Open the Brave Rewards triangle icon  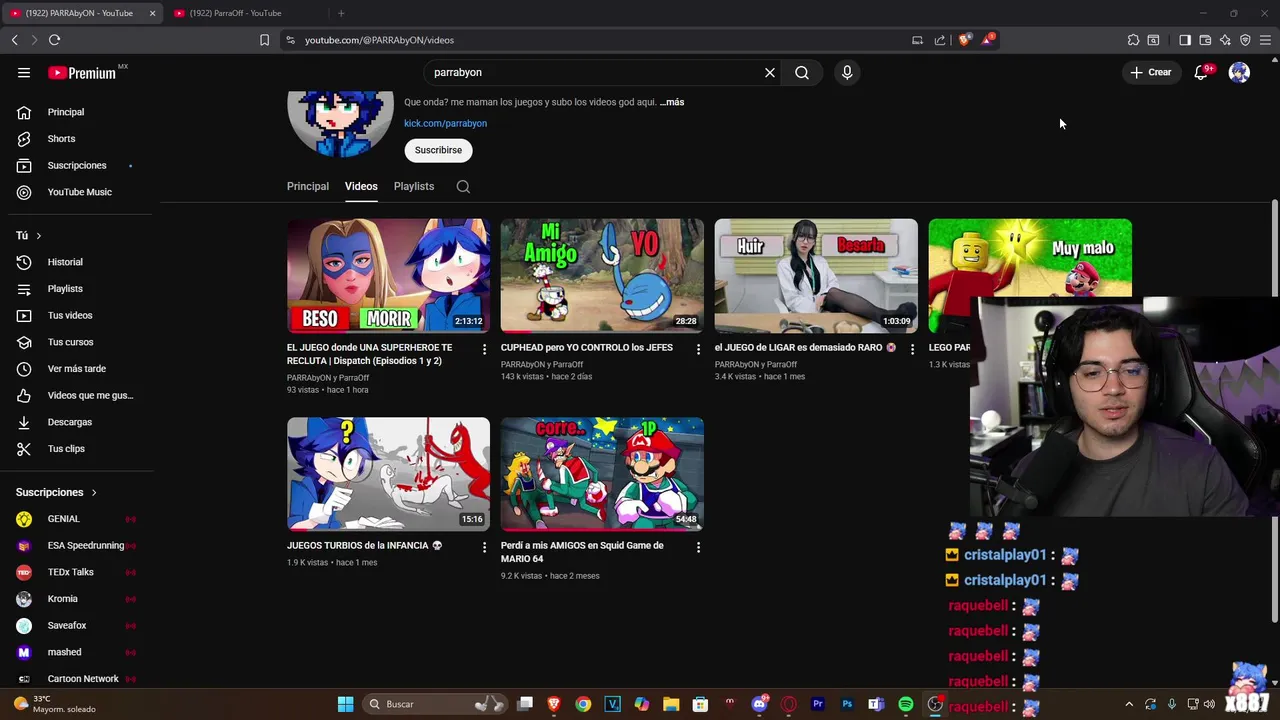988,40
